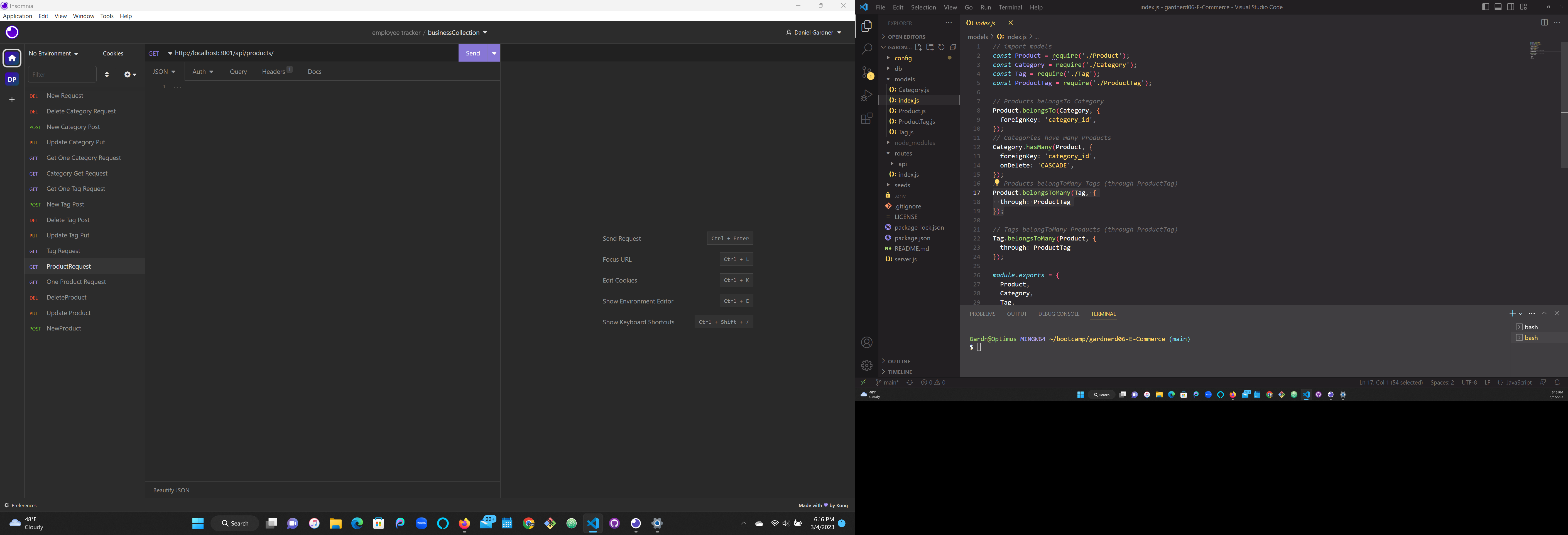Viewport: 1568px width, 535px height.
Task: Click Beautify JSON in Insomnia
Action: click(x=171, y=490)
